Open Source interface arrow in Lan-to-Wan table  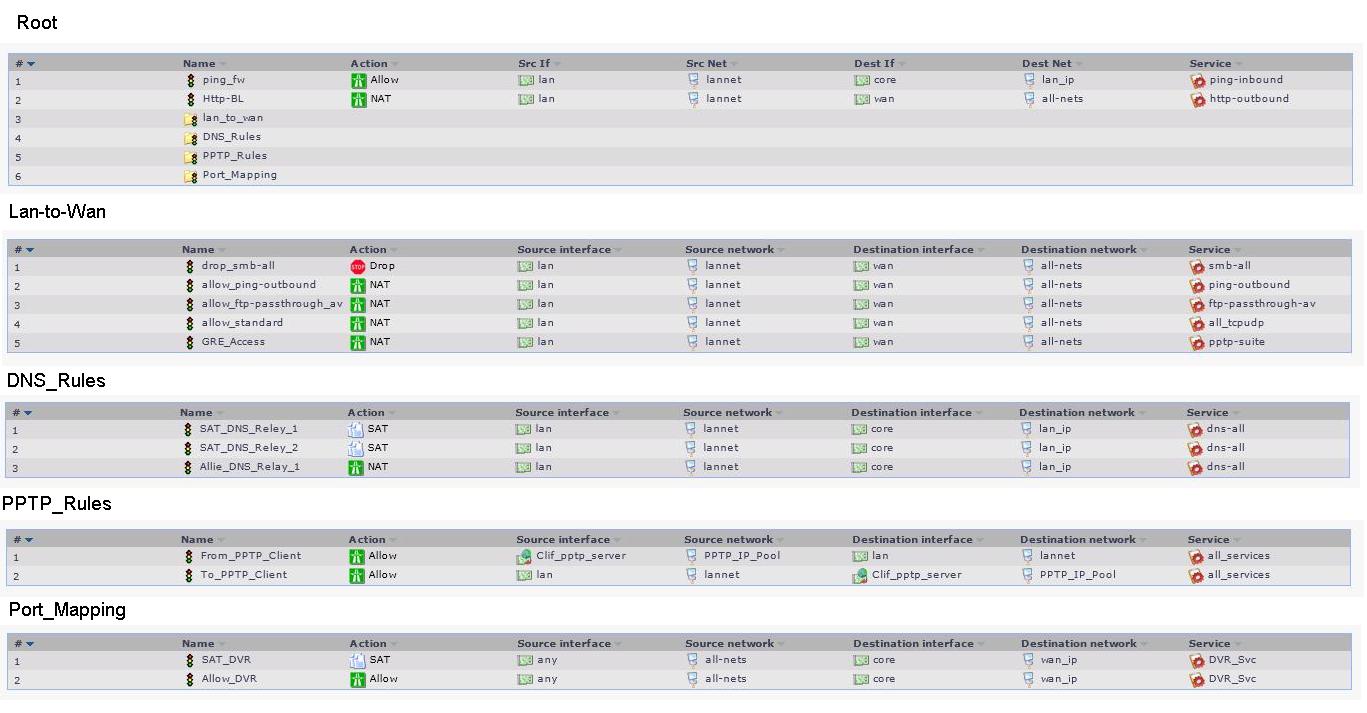pos(618,250)
